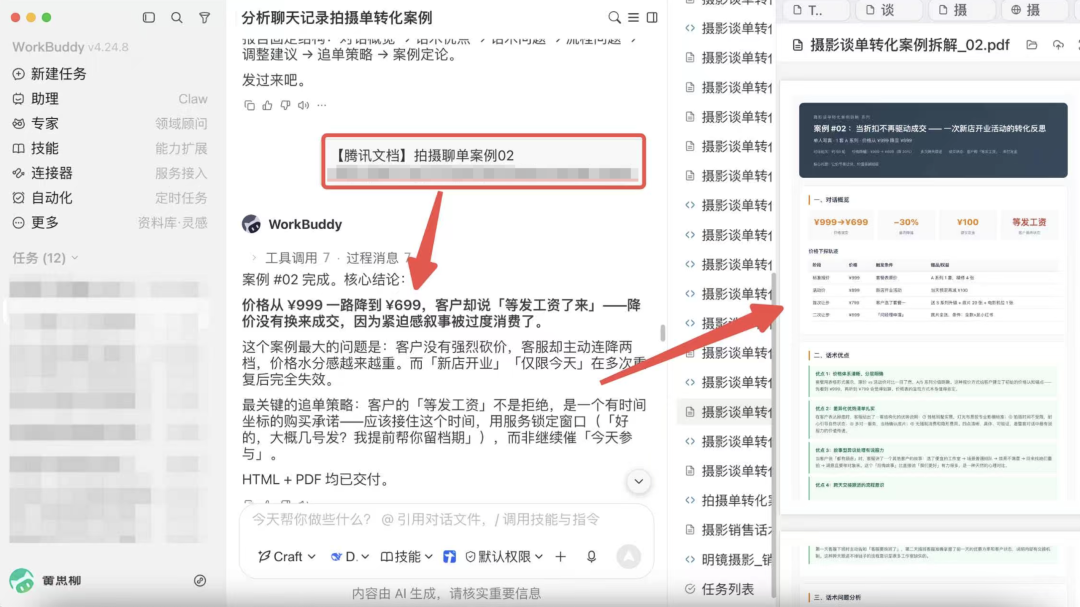The image size is (1080, 607).
Task: Open the 摄影销售话 file in list
Action: click(x=727, y=530)
